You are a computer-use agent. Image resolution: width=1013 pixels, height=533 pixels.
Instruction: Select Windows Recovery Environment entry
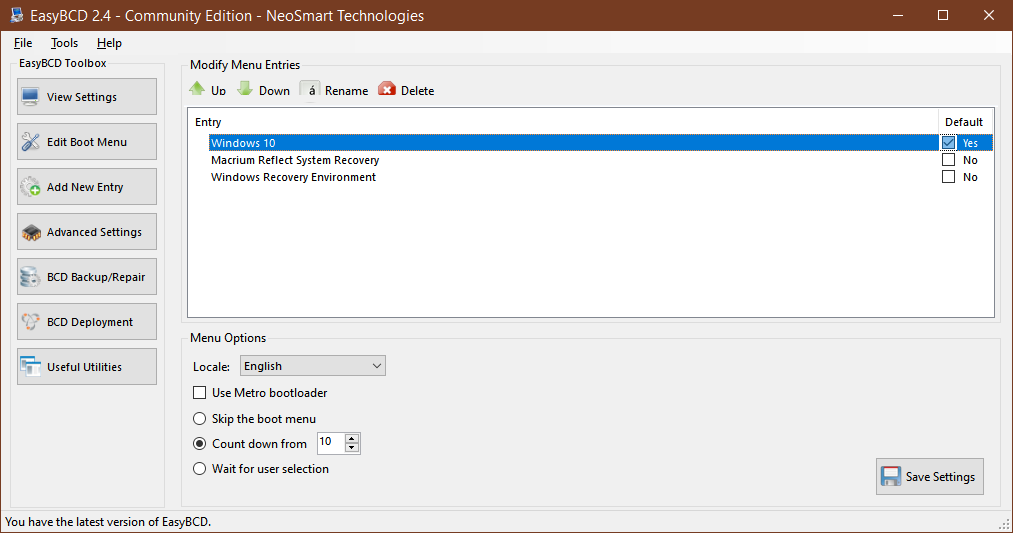293,177
